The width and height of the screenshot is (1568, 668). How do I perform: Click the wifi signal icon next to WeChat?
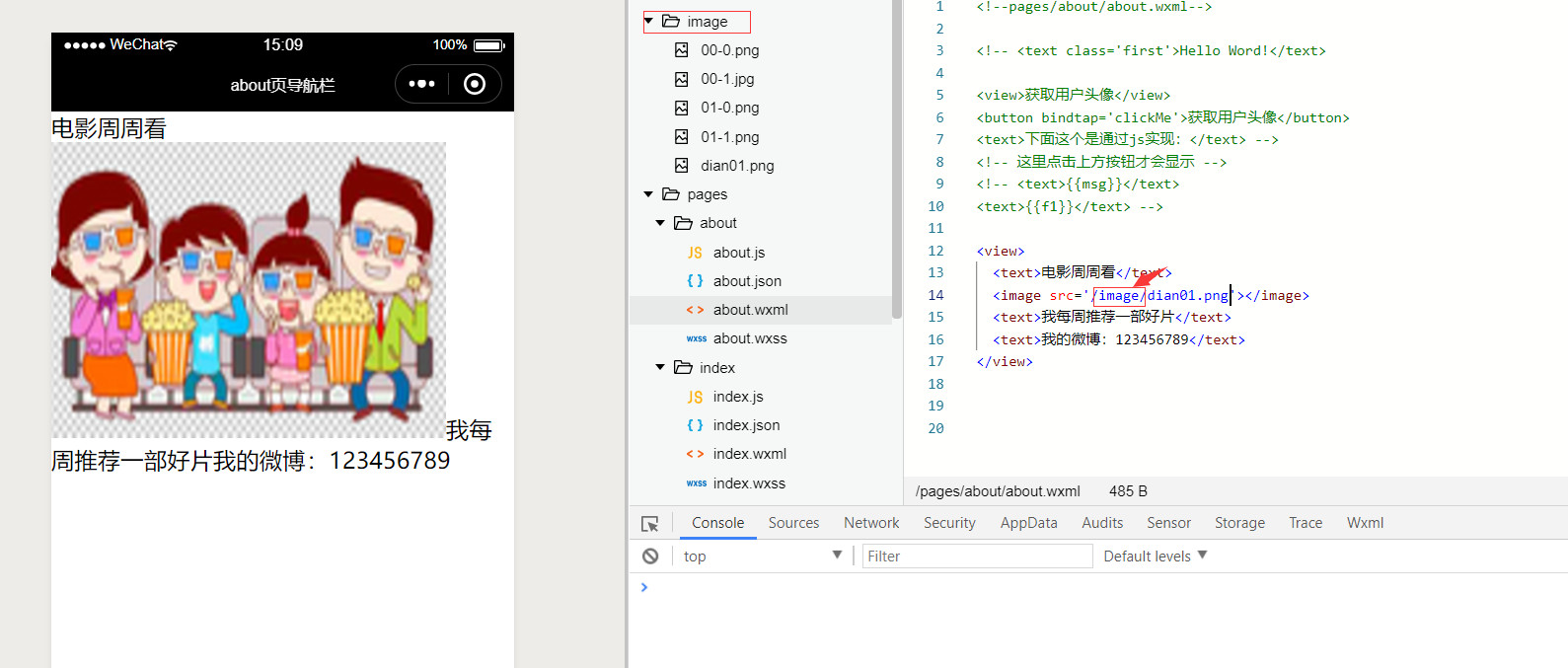pyautogui.click(x=171, y=45)
